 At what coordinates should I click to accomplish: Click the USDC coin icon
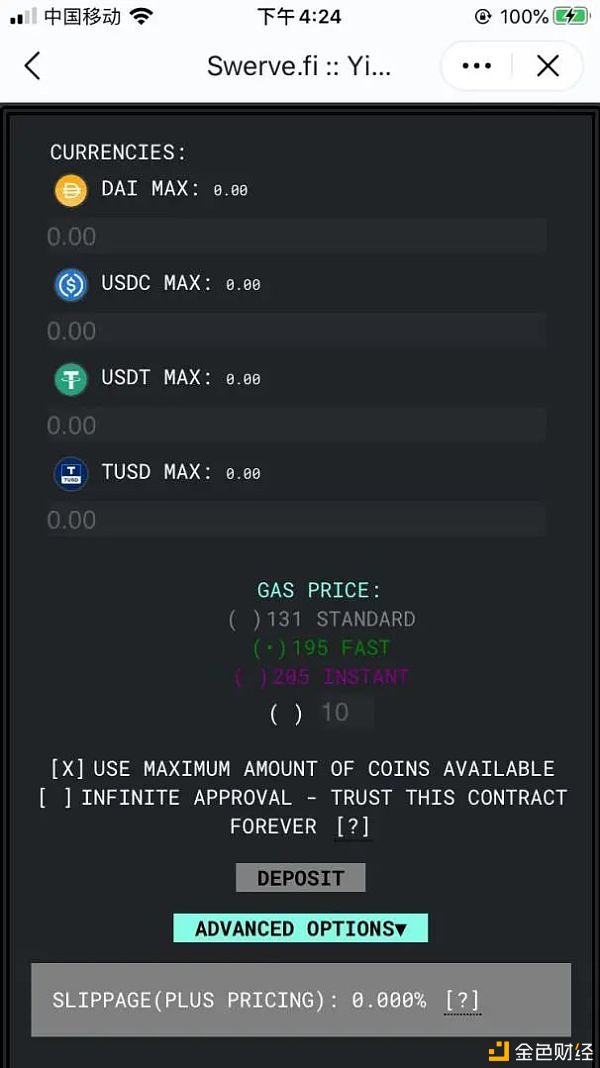tap(71, 285)
